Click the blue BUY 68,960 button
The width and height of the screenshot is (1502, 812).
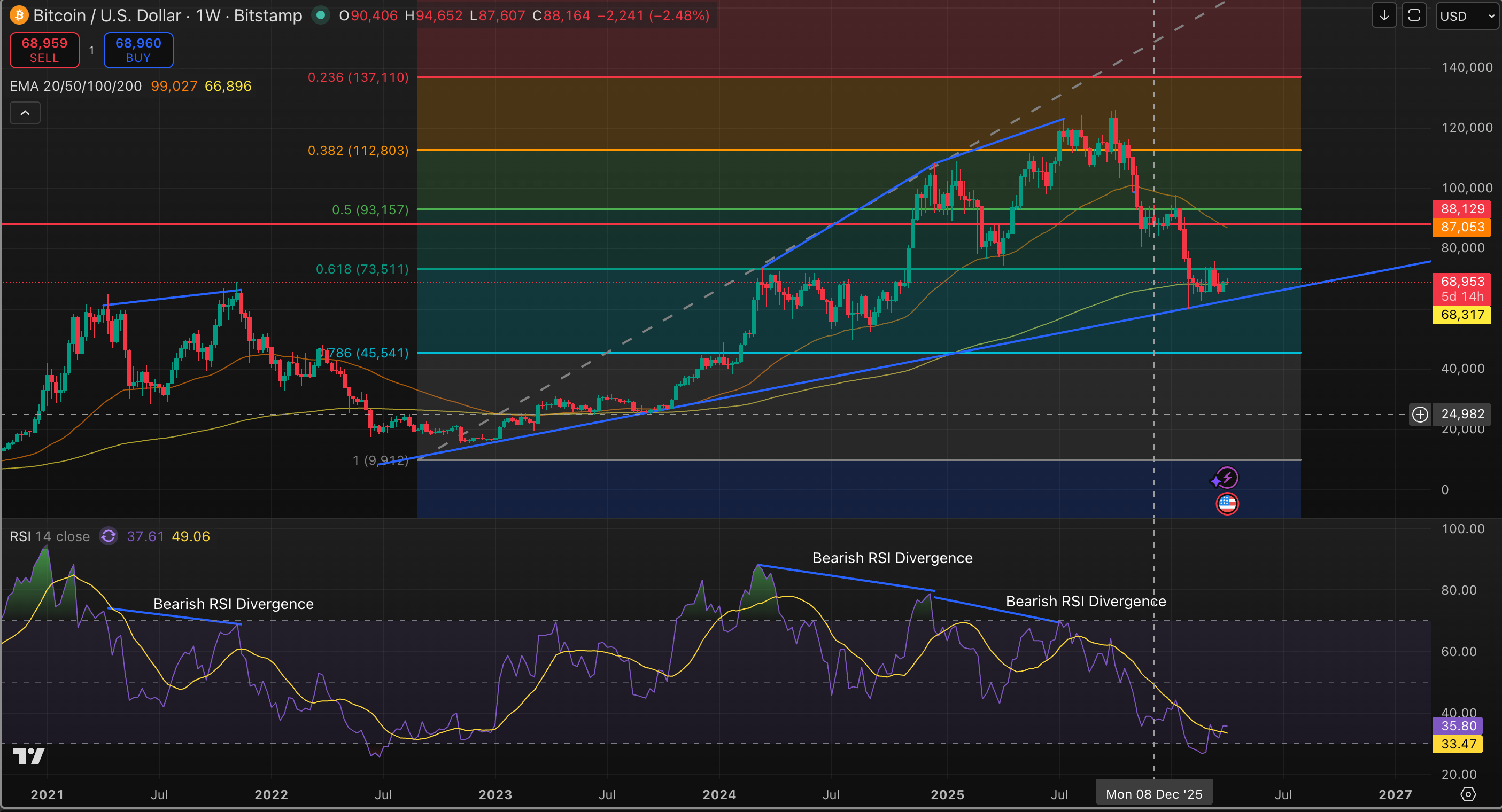click(x=138, y=50)
